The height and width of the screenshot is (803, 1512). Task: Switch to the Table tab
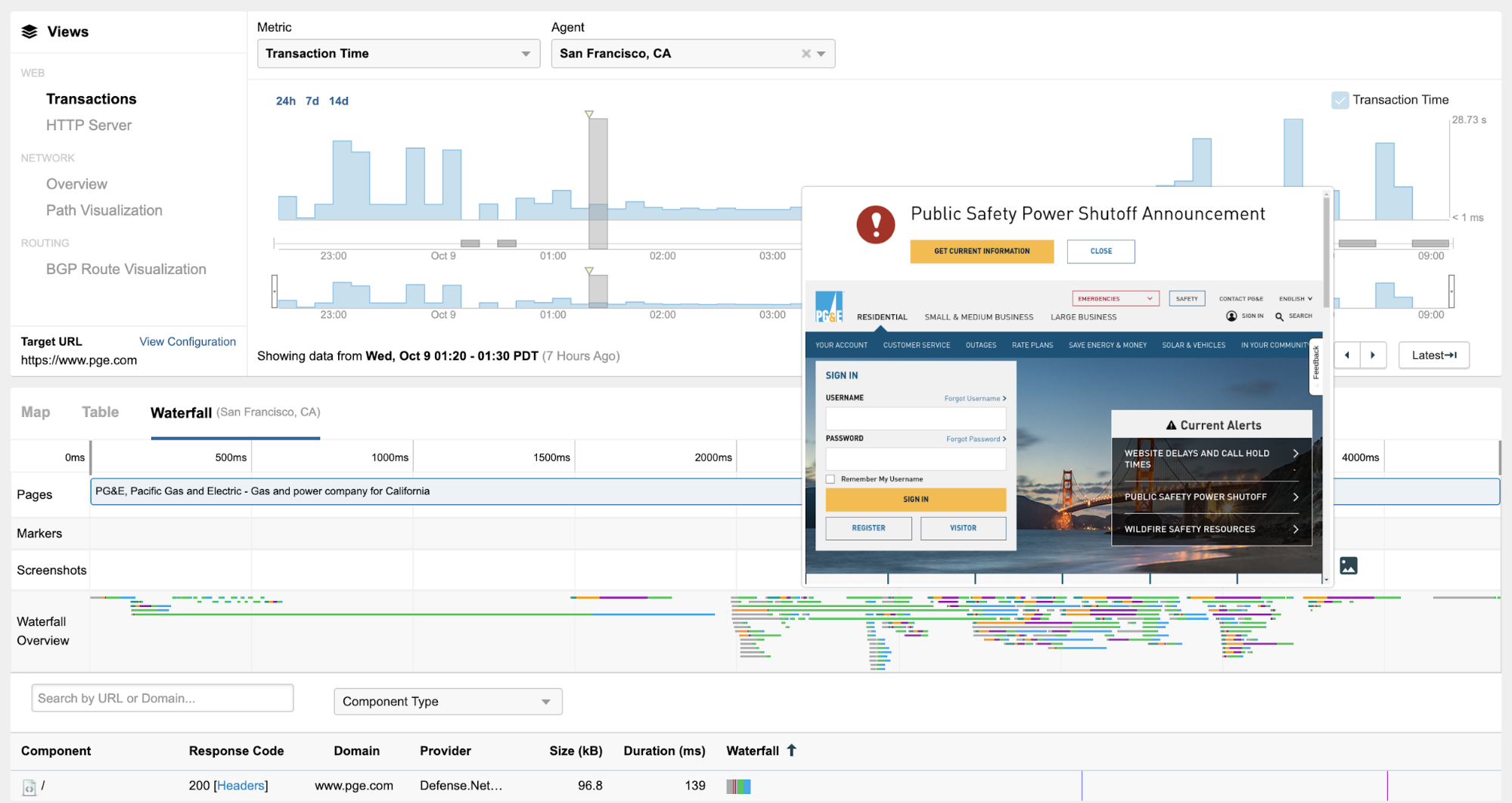coord(100,412)
